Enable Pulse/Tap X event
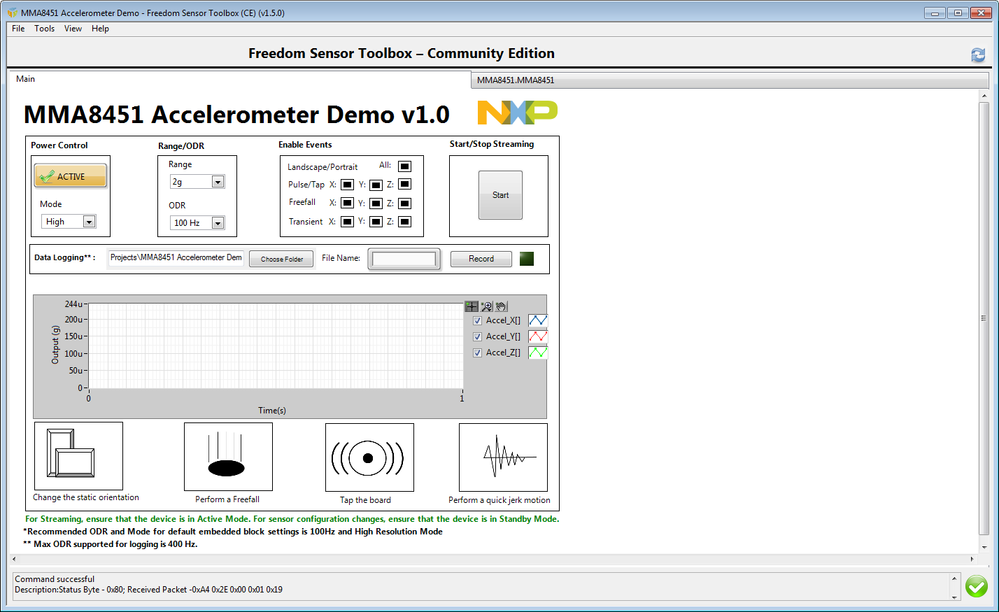This screenshot has height=612, width=999. (x=347, y=185)
